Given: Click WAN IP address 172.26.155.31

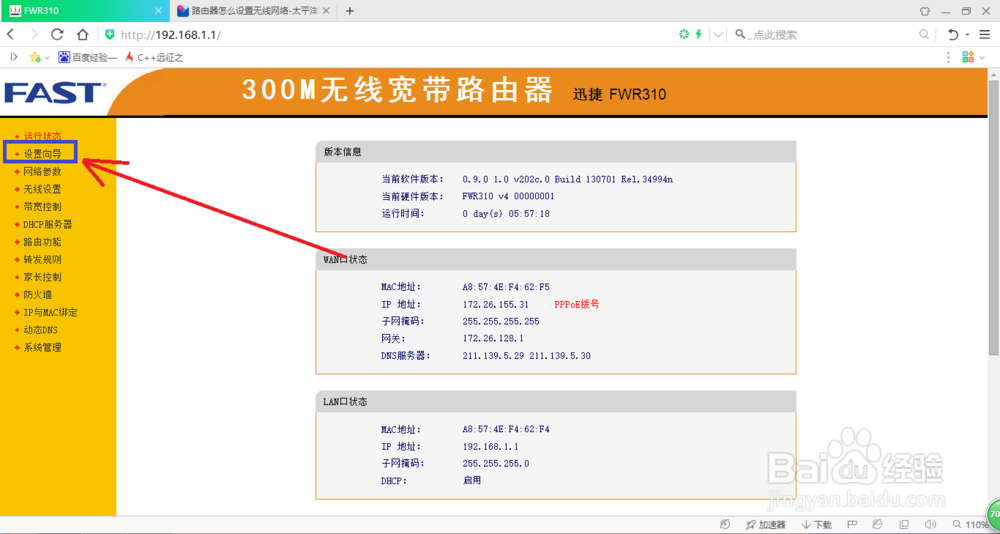Looking at the screenshot, I should 496,304.
